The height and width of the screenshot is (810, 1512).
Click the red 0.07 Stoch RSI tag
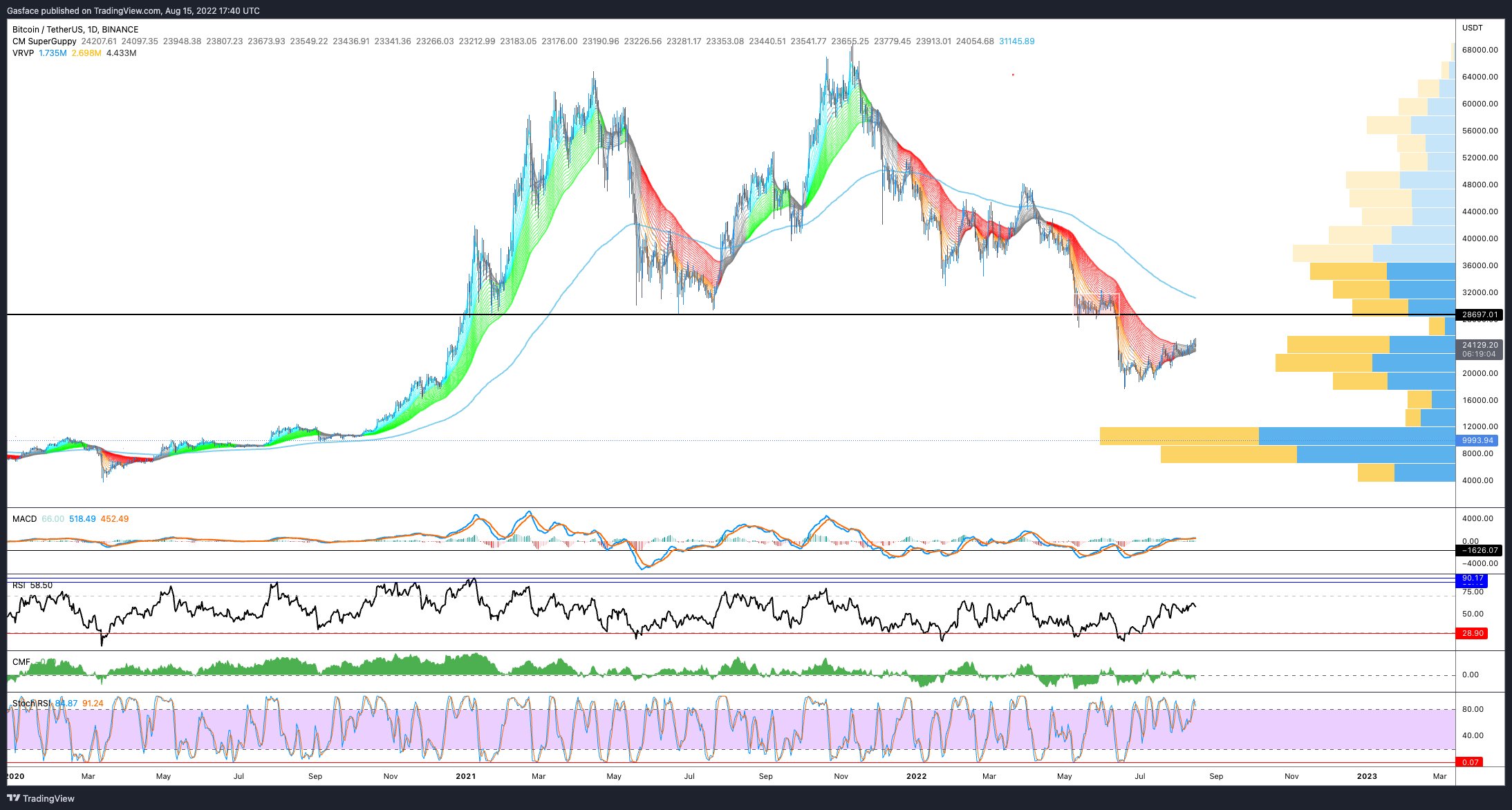(x=1471, y=762)
